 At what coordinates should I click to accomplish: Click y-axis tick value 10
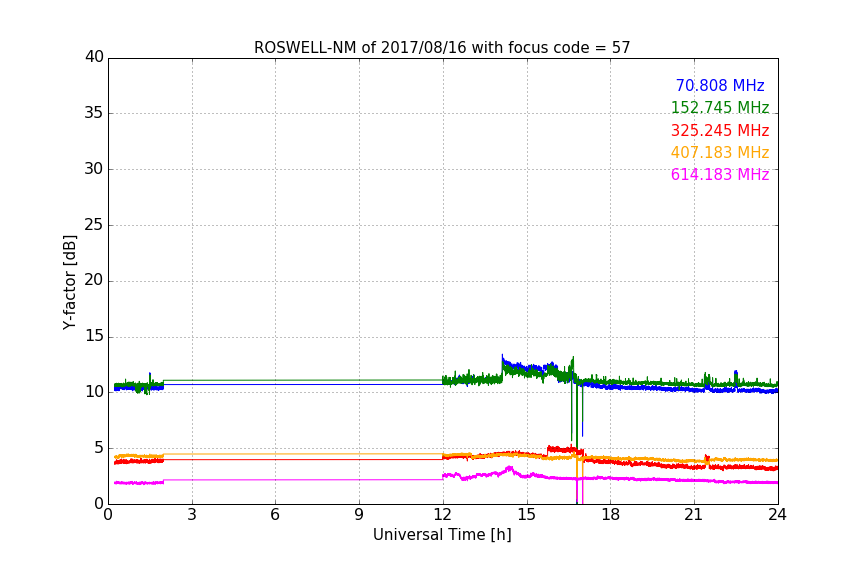(94, 392)
